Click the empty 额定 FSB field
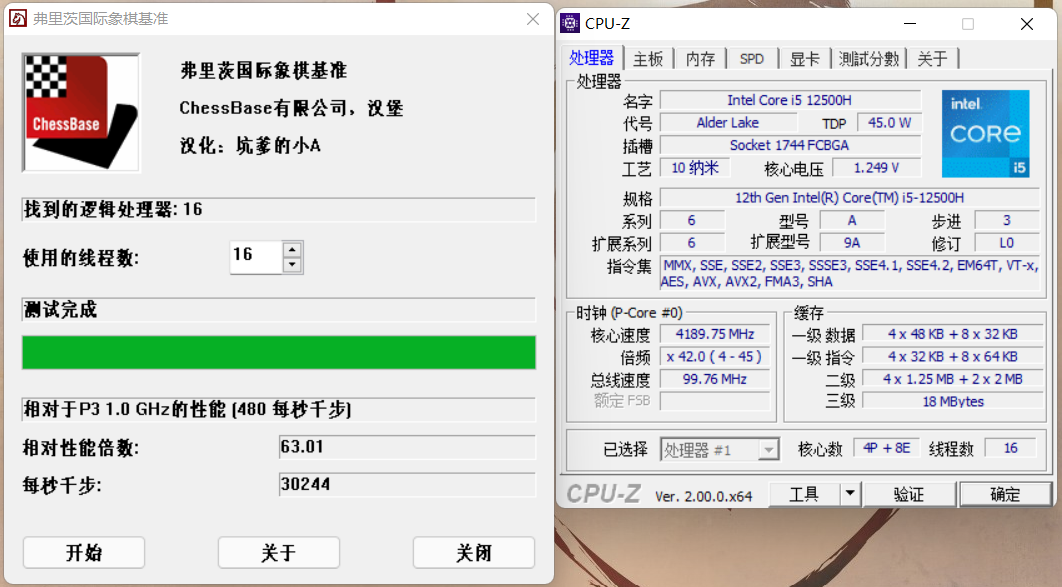This screenshot has height=587, width=1062. [715, 401]
